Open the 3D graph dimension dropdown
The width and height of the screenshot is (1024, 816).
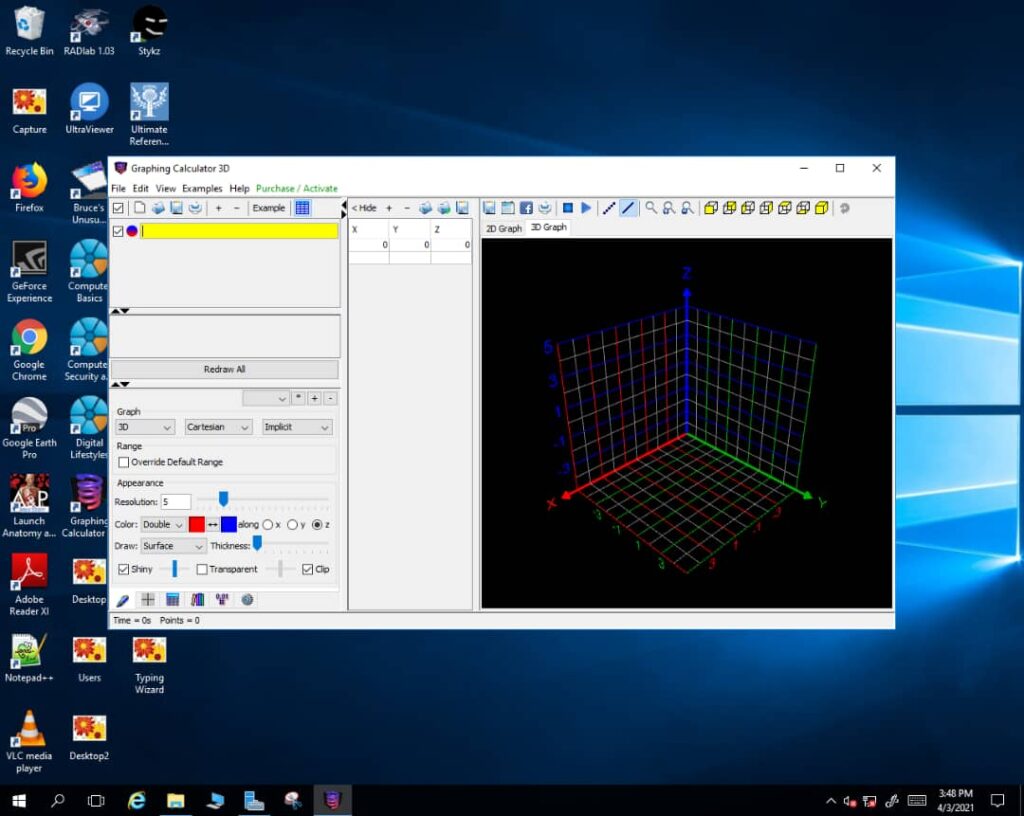pyautogui.click(x=144, y=427)
